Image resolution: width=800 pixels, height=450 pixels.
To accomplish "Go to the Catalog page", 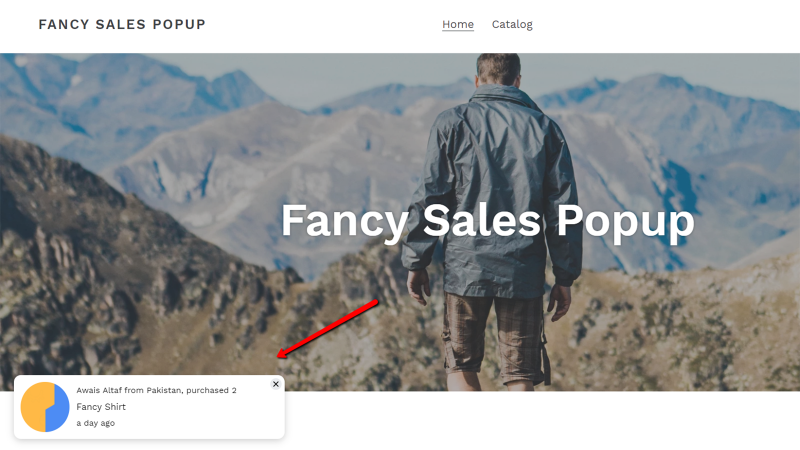I will pos(512,24).
